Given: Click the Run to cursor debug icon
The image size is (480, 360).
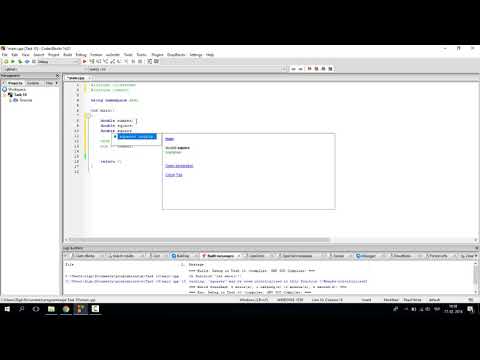Looking at the screenshot, I should 92,61.
